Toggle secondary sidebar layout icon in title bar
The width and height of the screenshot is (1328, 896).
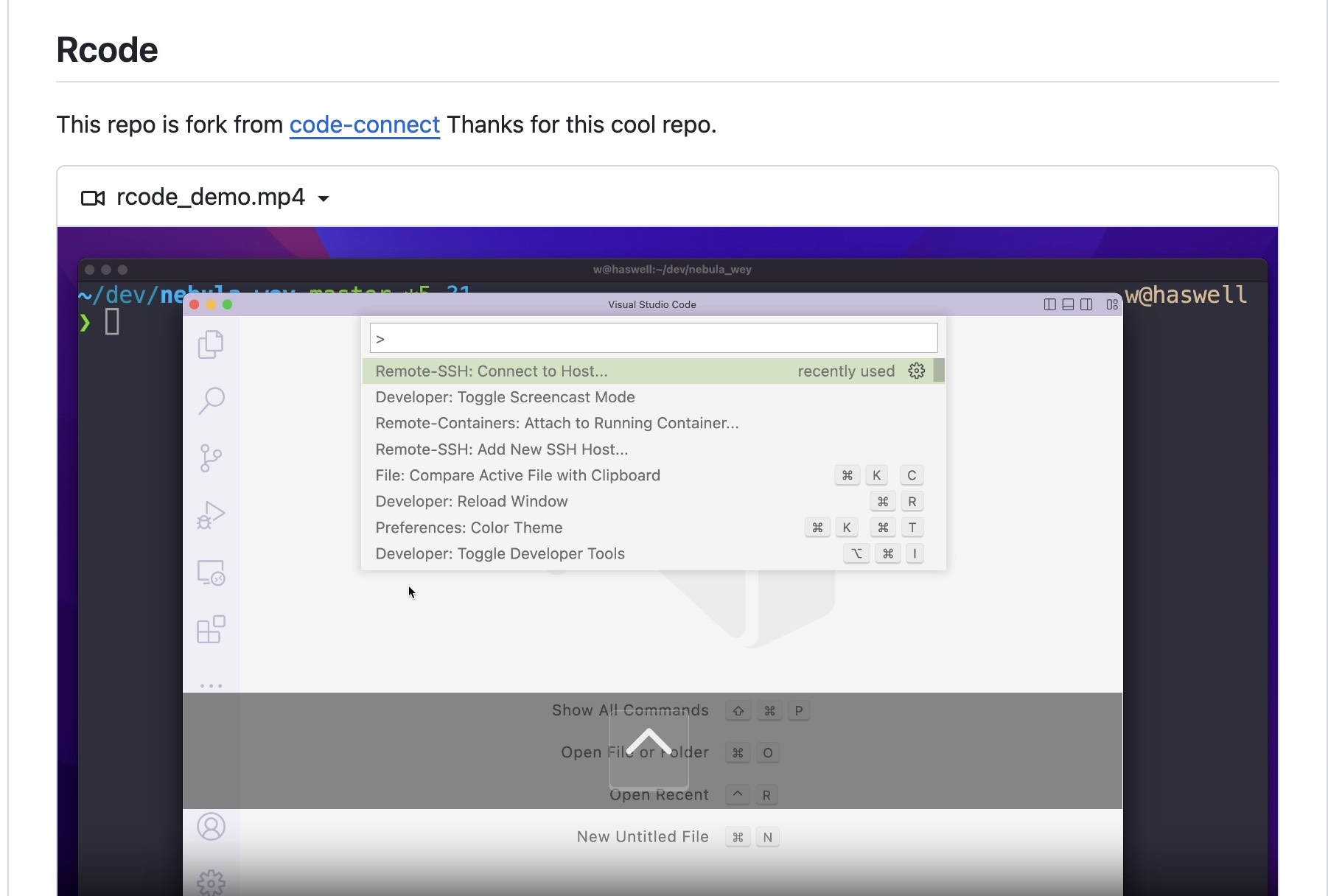point(1086,304)
